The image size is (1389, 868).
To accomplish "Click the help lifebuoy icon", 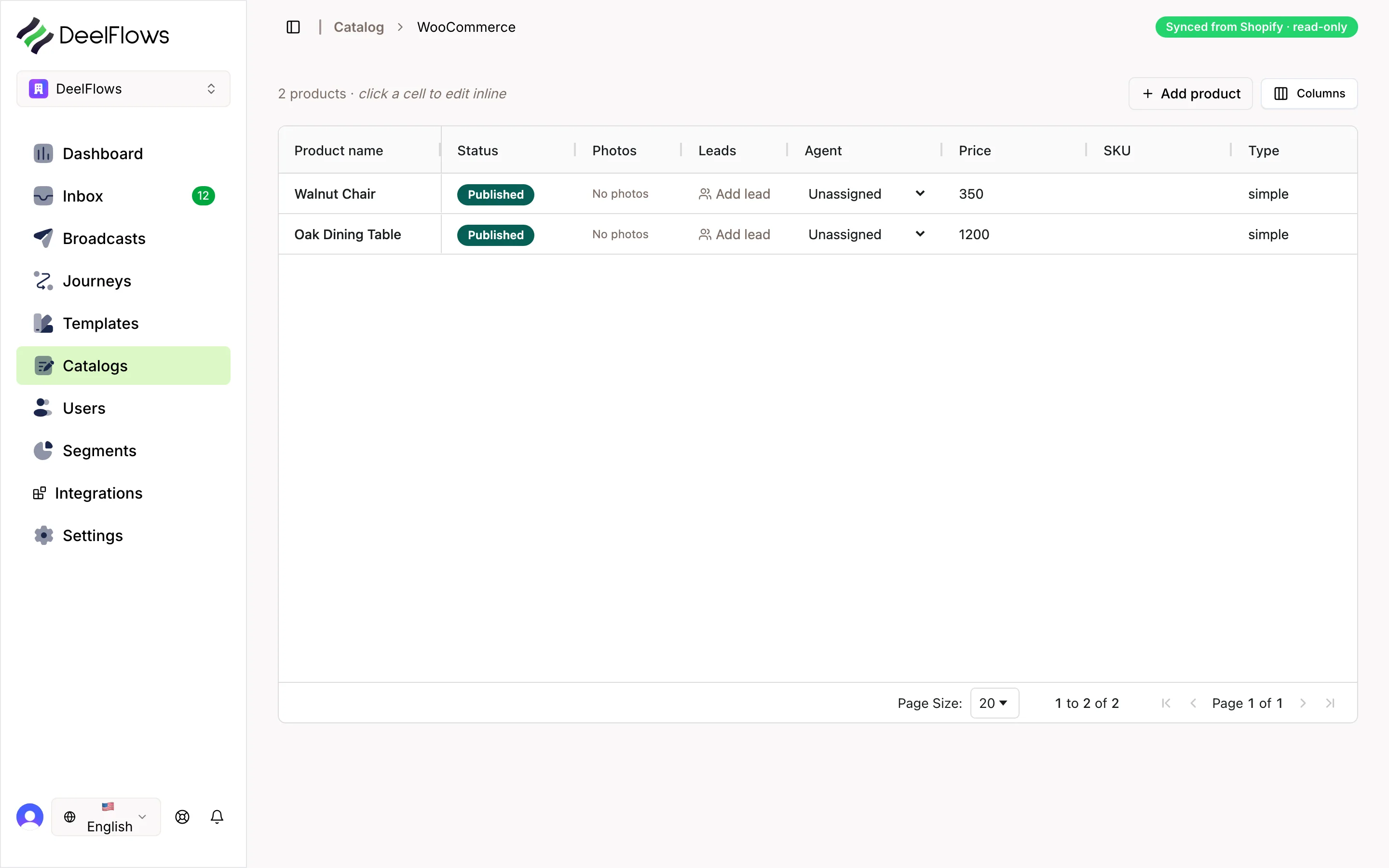I will click(x=182, y=816).
